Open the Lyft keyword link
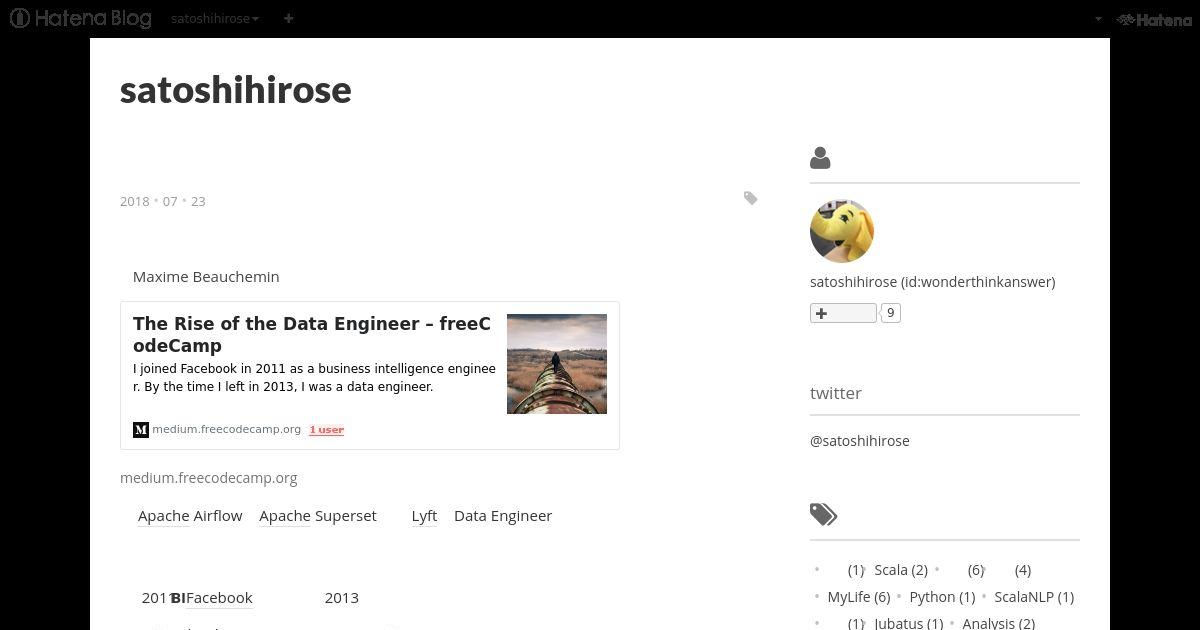 click(424, 516)
